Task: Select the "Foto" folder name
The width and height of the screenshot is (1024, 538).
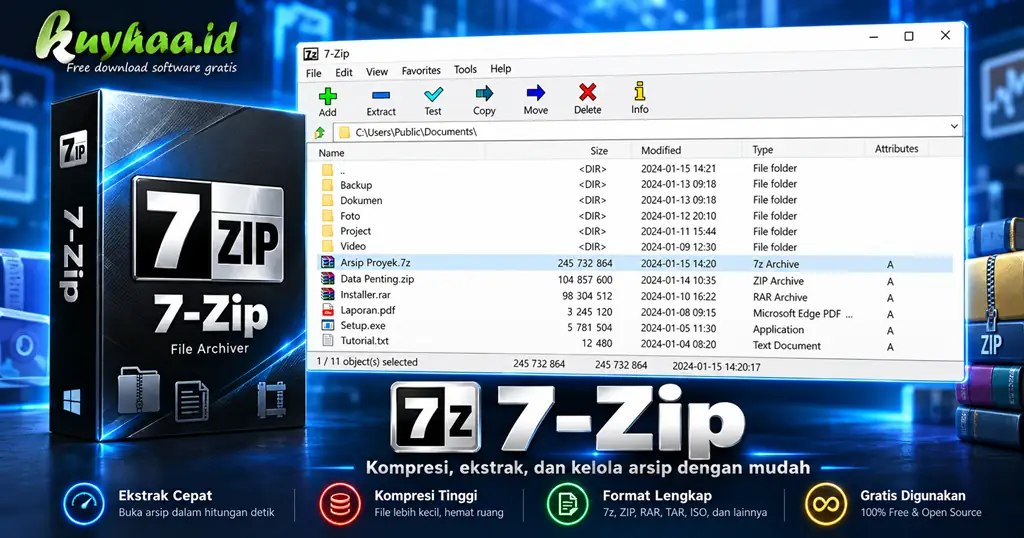Action: 350,216
